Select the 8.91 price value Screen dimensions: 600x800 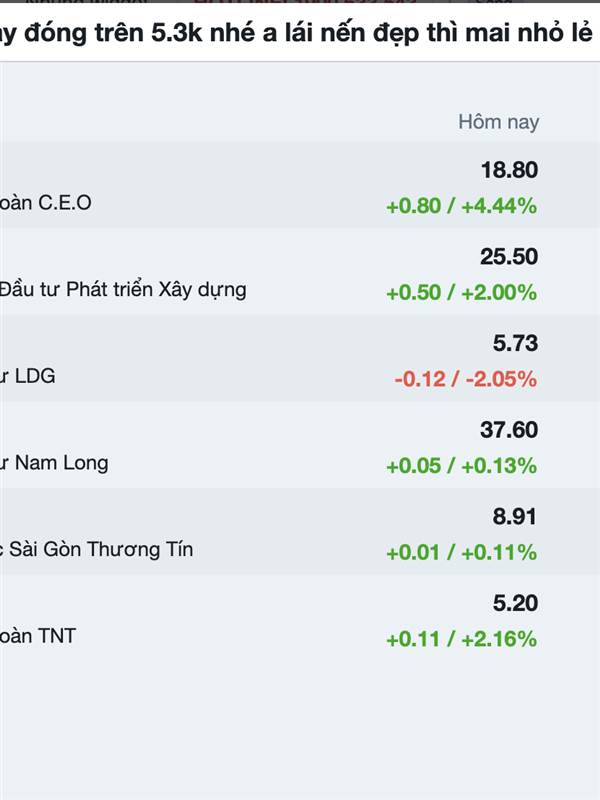(x=515, y=516)
